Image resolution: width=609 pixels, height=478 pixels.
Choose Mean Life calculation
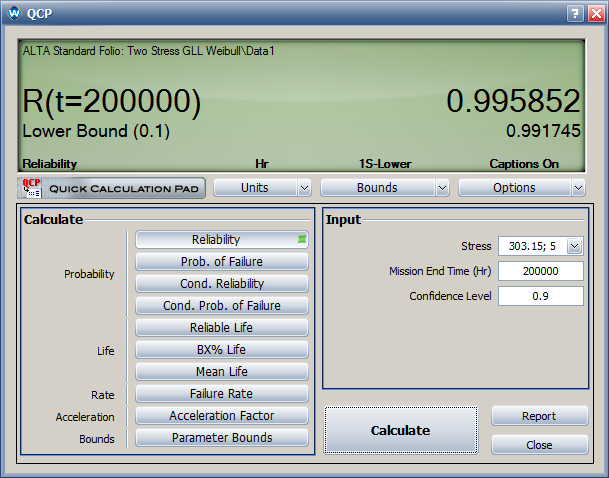click(222, 372)
